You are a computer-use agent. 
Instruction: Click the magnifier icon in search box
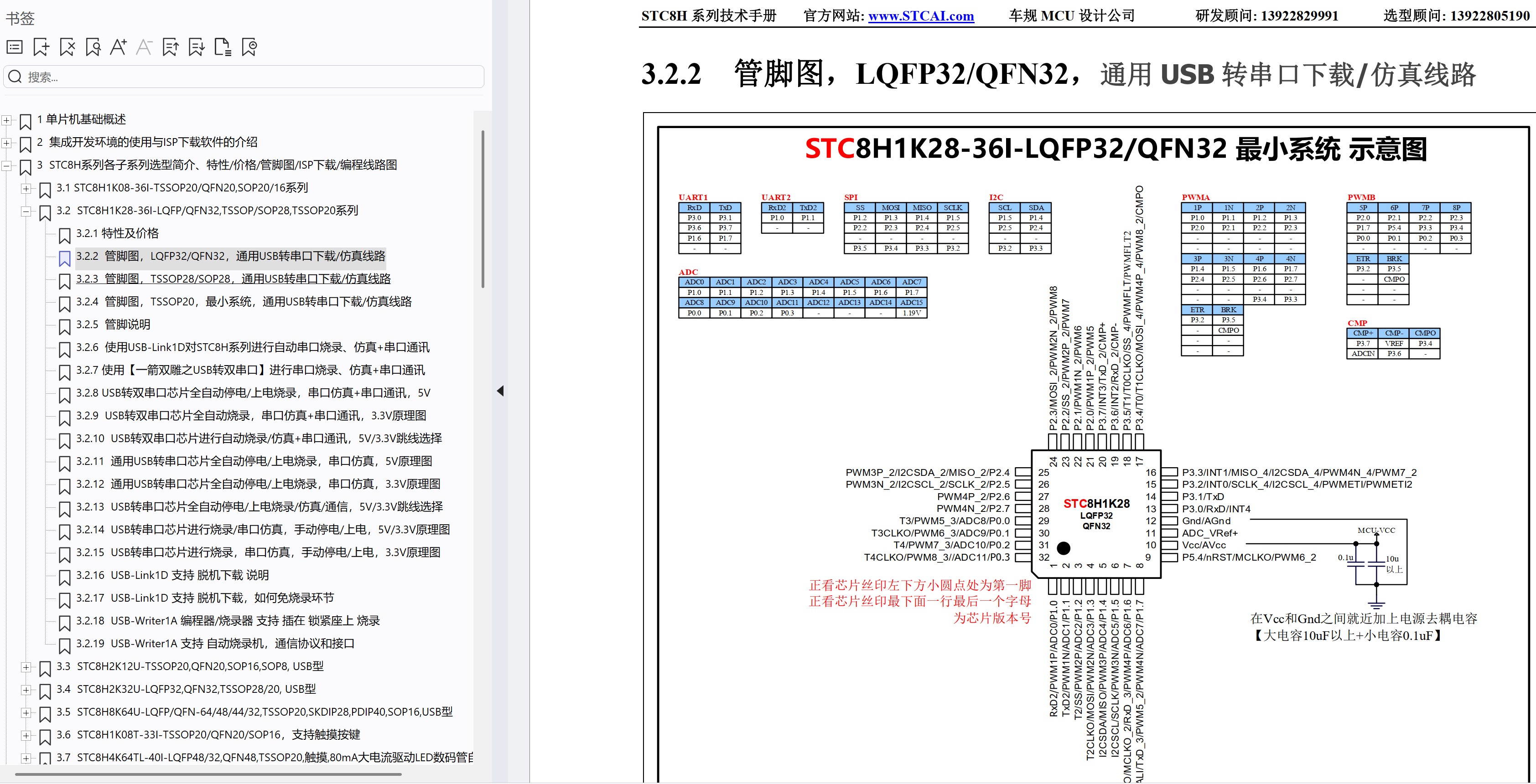tap(16, 77)
